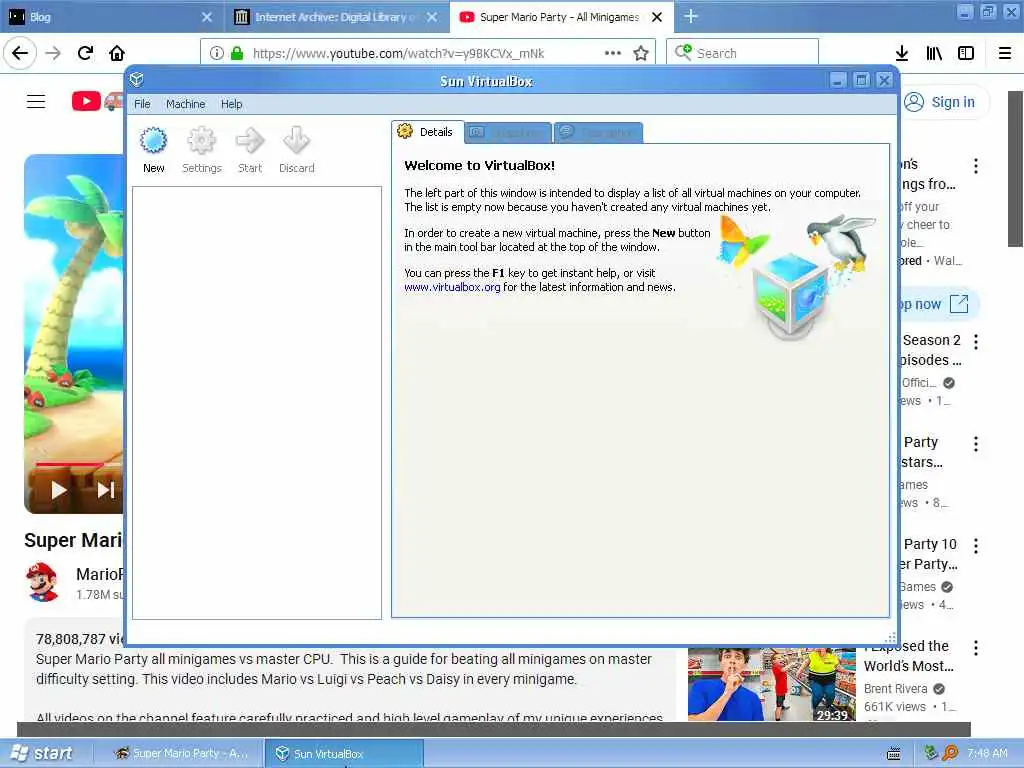
Task: Open the File menu in VirtualBox
Action: (142, 104)
